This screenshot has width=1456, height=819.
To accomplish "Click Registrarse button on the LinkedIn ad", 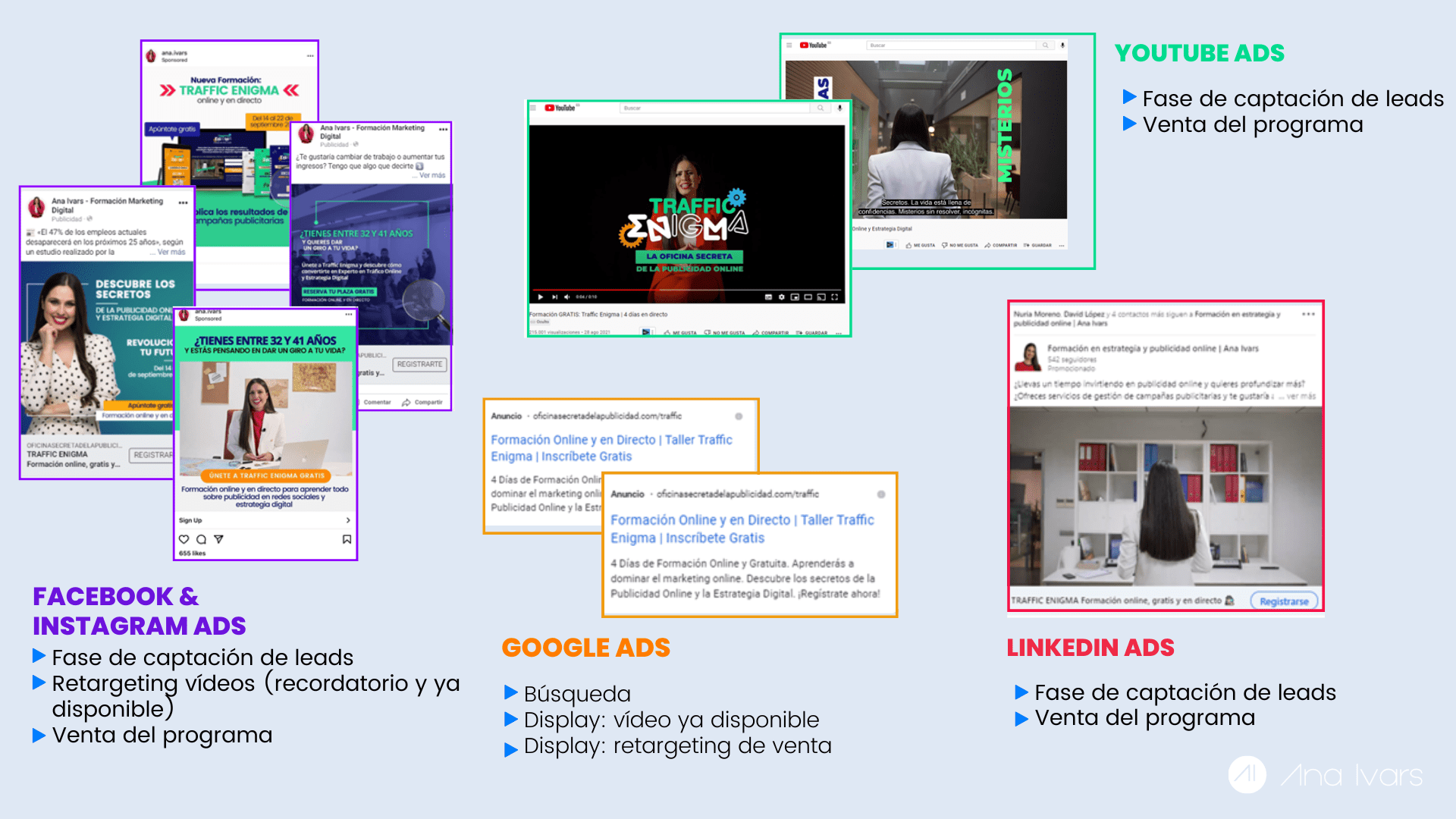I will click(1284, 601).
